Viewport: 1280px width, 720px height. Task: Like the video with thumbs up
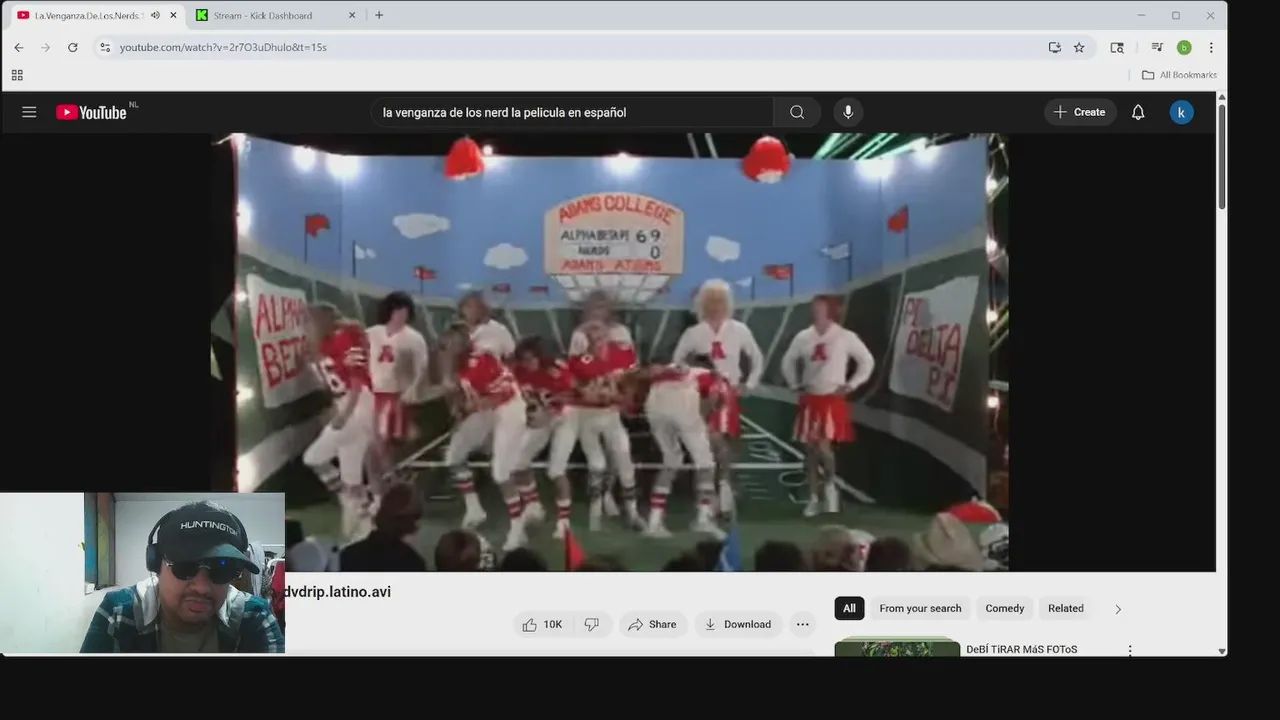[542, 624]
